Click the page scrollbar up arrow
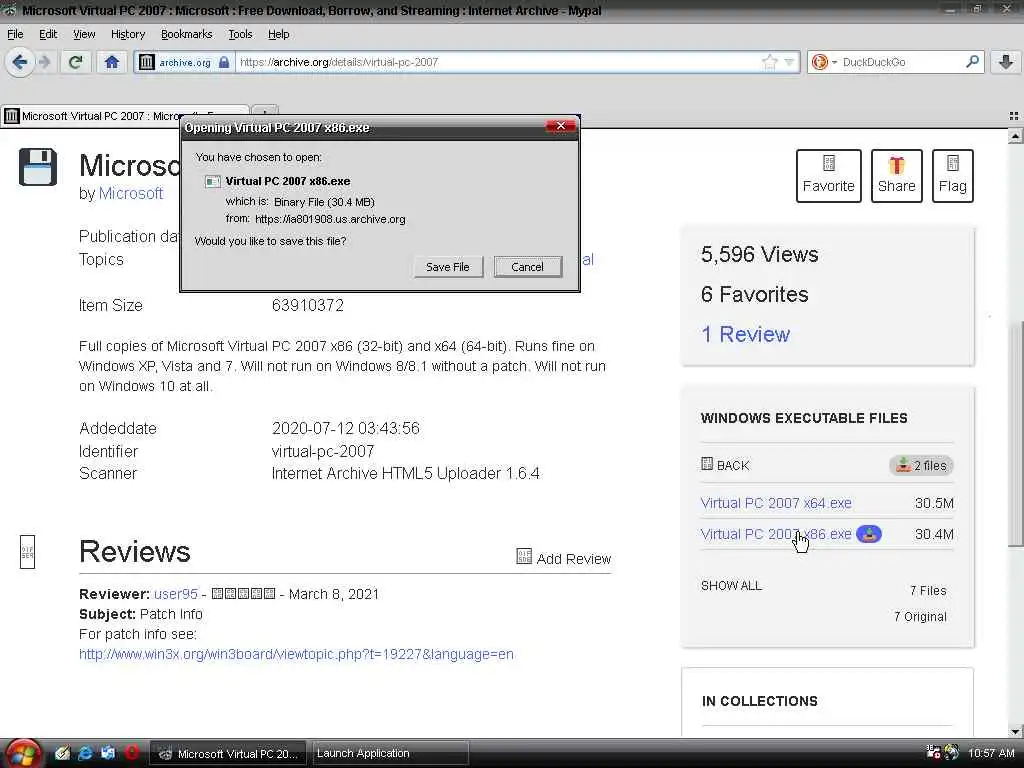 1015,137
